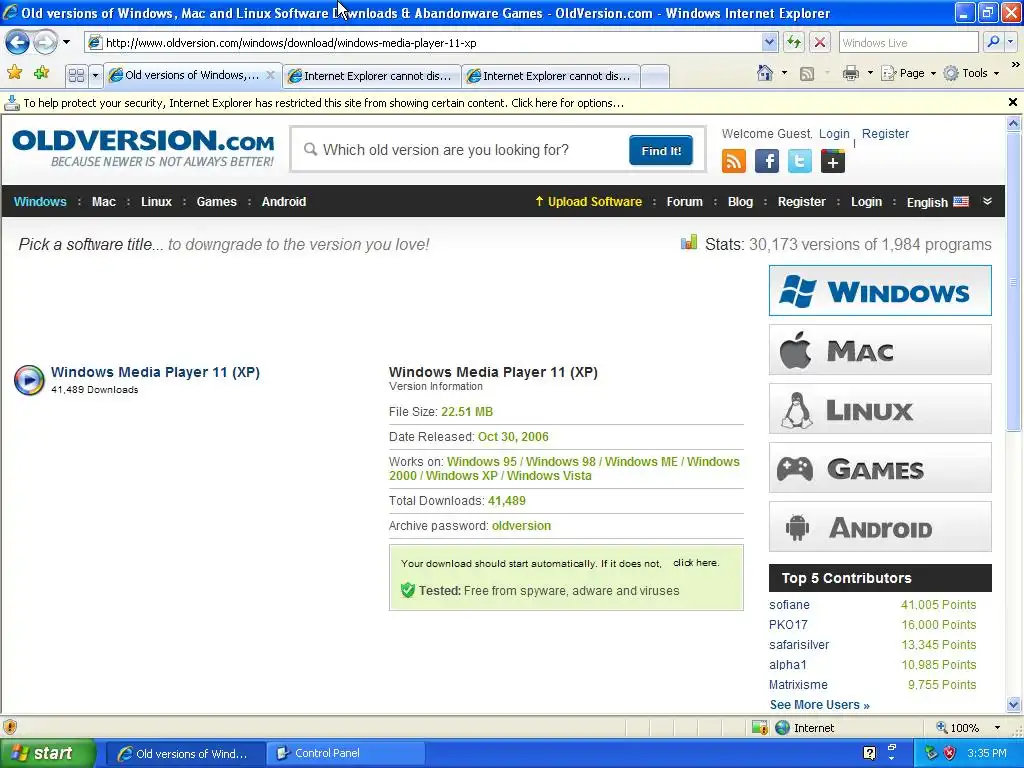This screenshot has height=768, width=1024.
Task: Open the 100% zoom level dropdown
Action: pos(997,728)
